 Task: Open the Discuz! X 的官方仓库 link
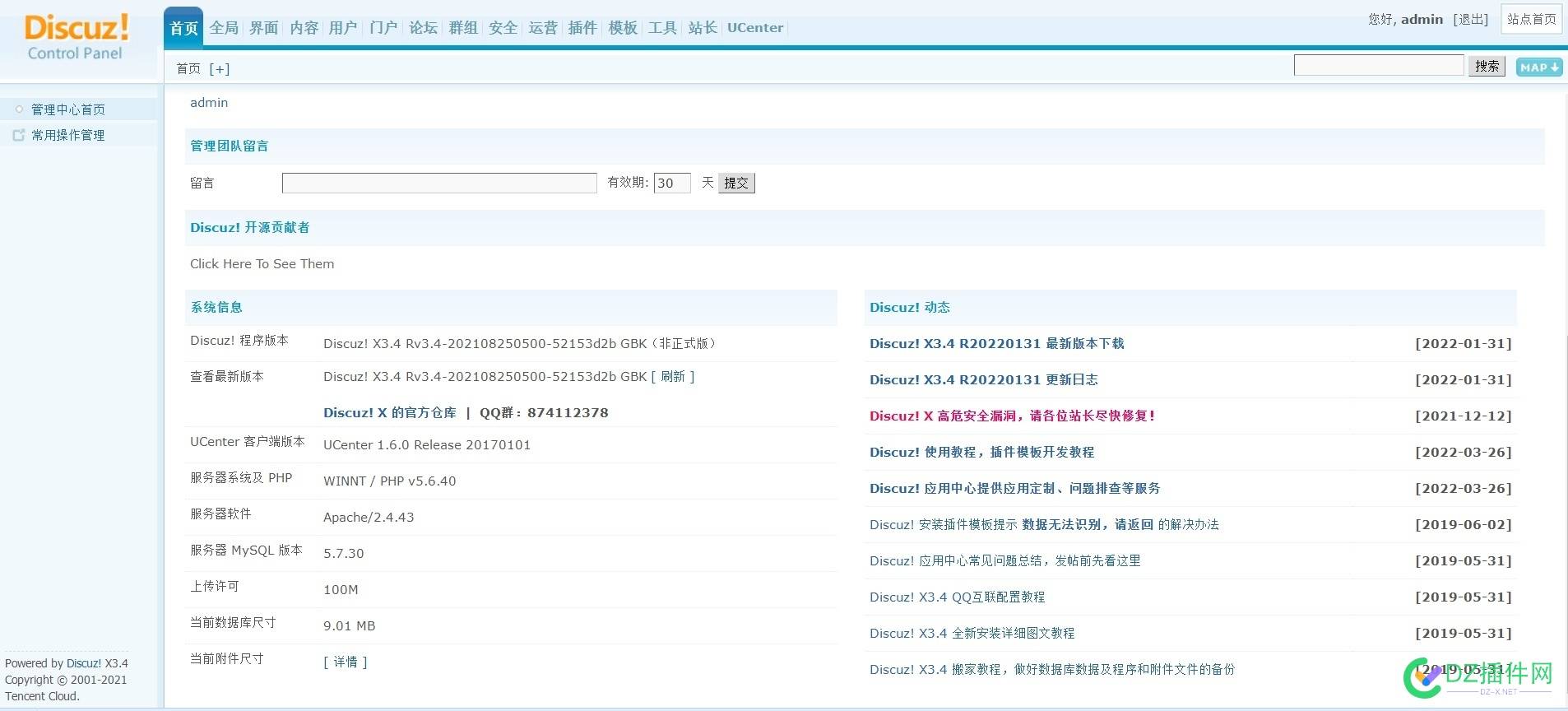pos(390,413)
